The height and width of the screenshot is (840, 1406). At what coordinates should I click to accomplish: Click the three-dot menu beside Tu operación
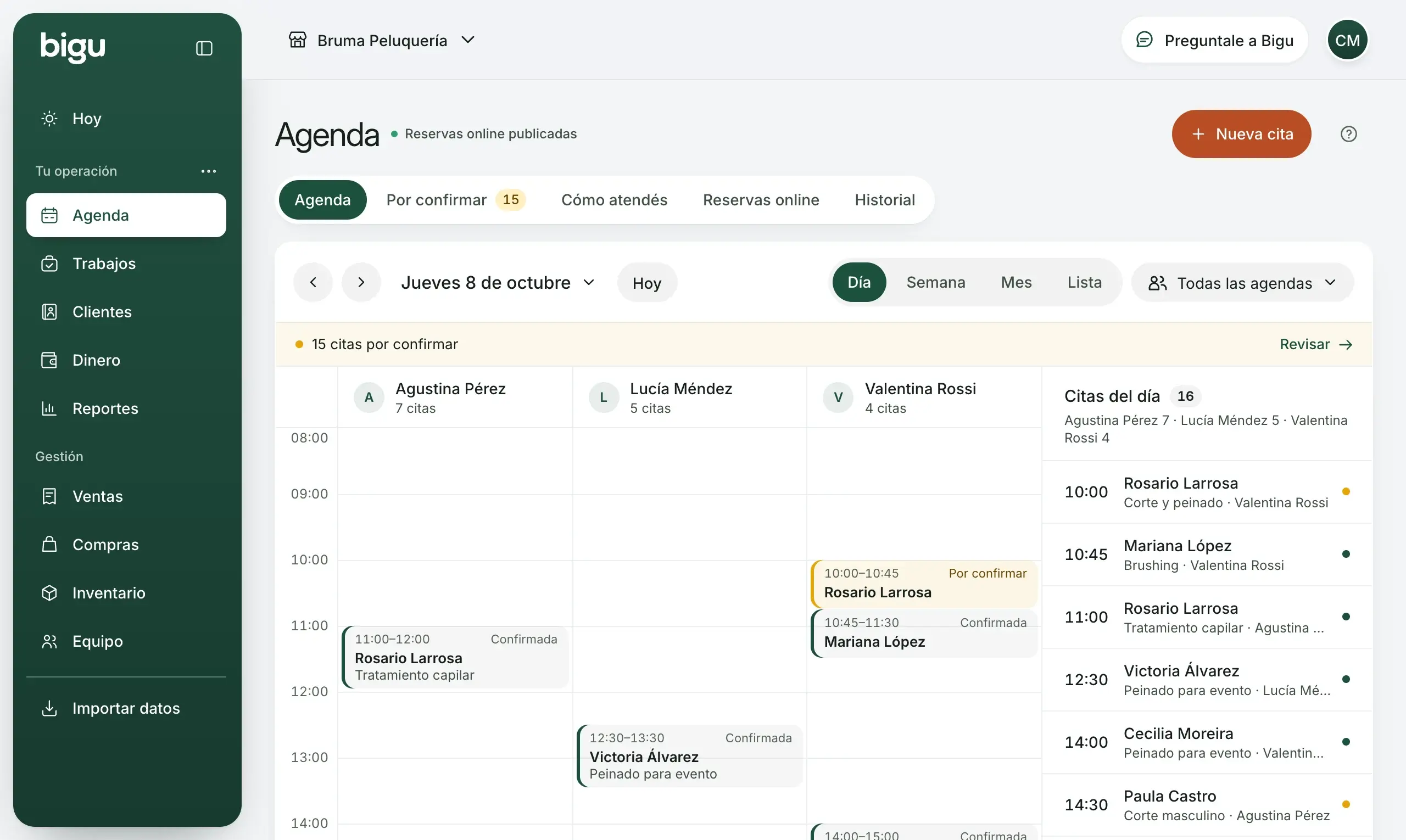coord(208,171)
